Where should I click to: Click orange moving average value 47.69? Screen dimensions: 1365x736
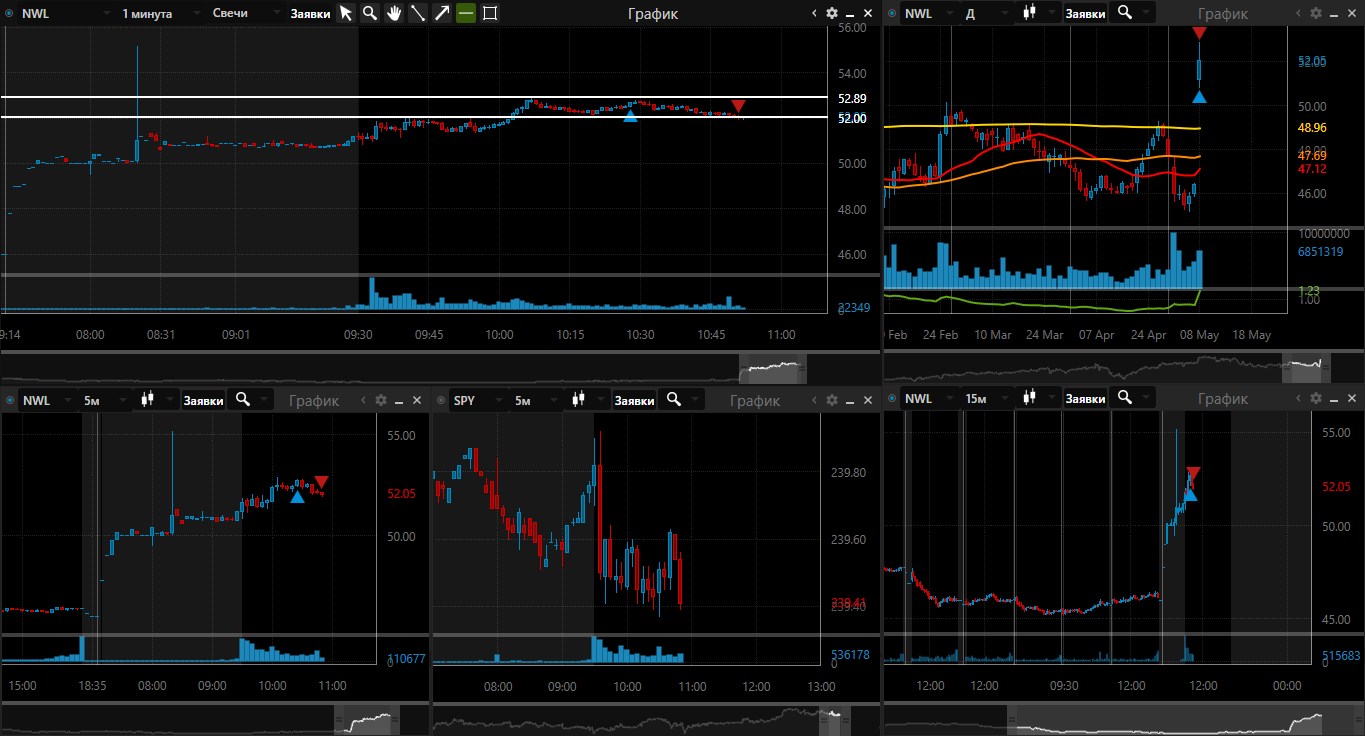click(1311, 156)
